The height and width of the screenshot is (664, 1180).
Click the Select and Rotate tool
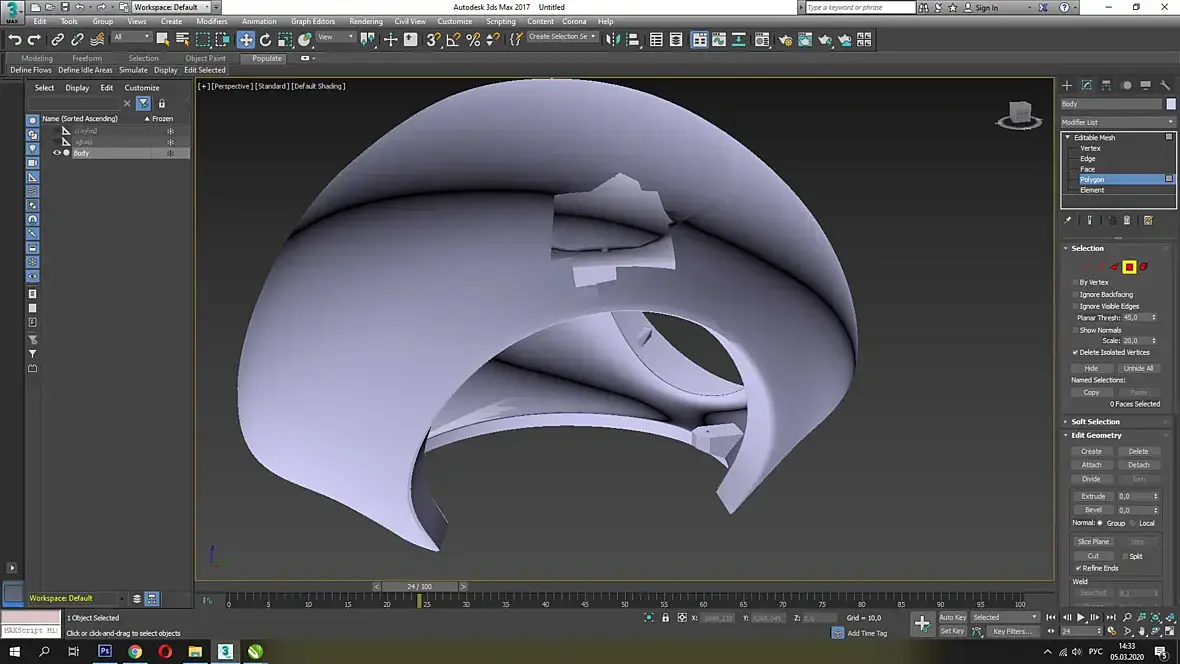(265, 40)
